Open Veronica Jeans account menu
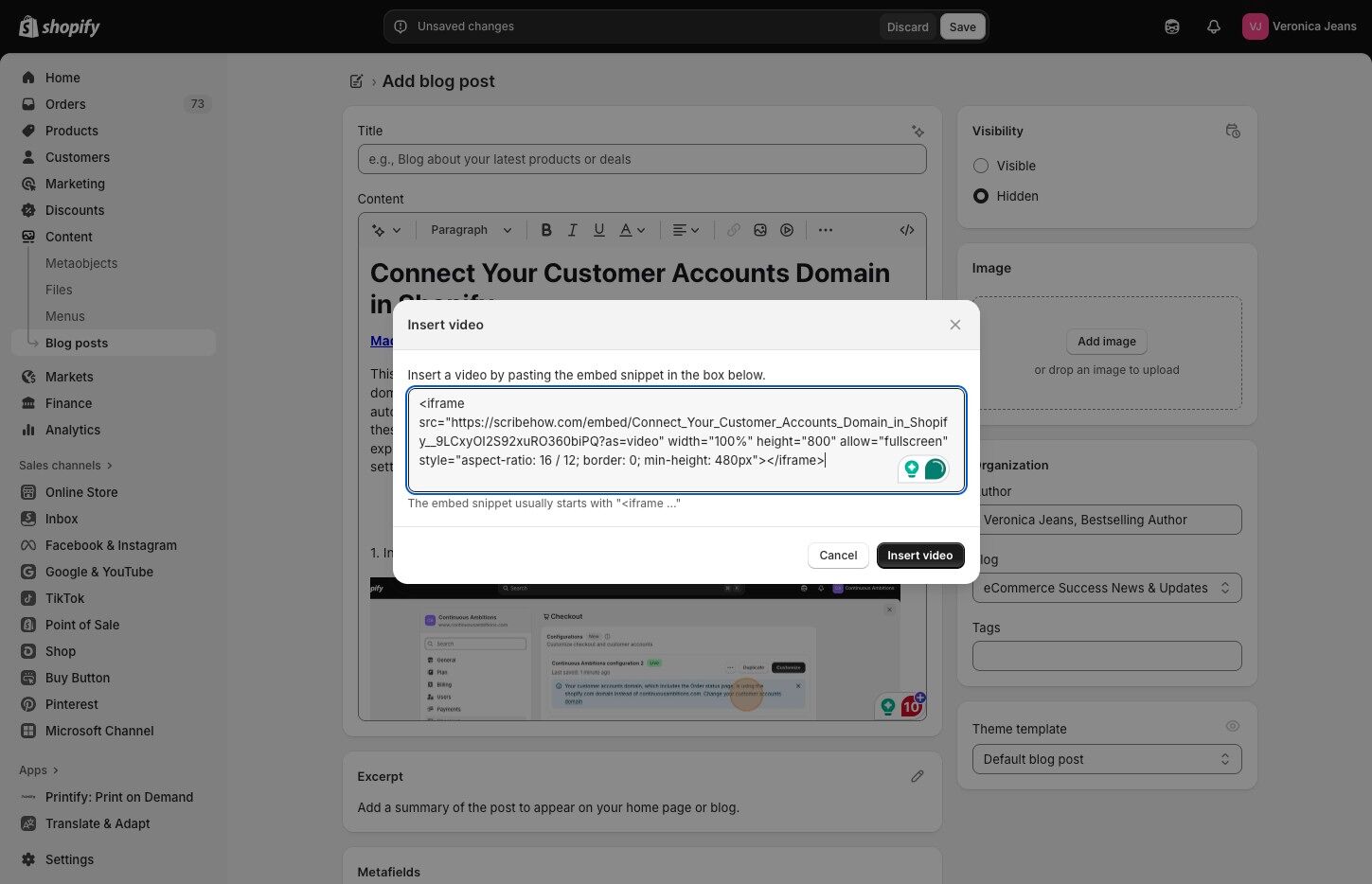 pos(1299,27)
